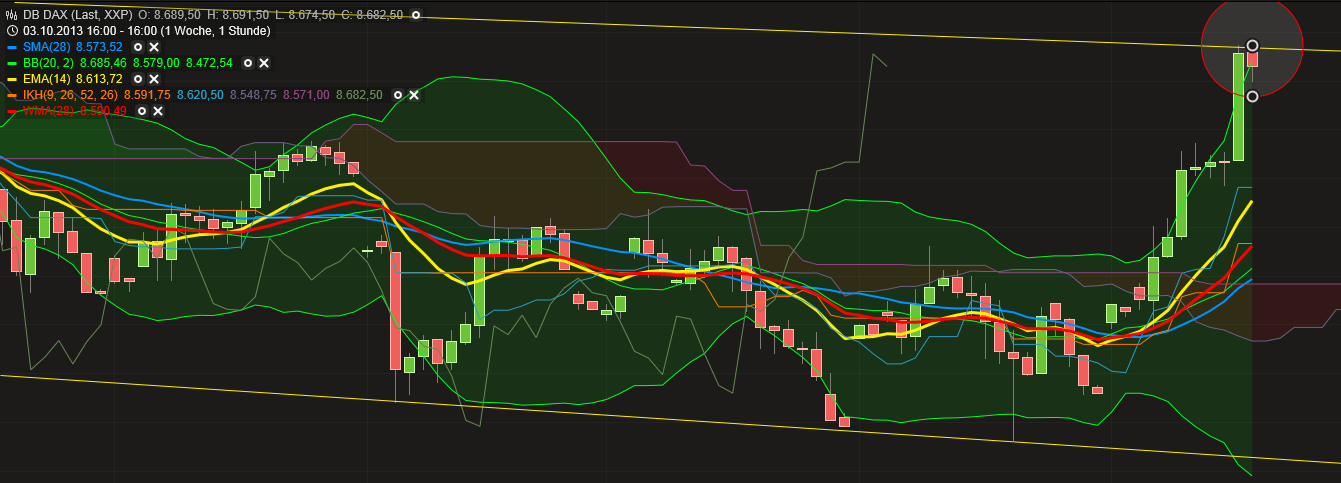Open the EMA(14) indicator settings
Viewport: 1341px width, 483px height.
138,79
